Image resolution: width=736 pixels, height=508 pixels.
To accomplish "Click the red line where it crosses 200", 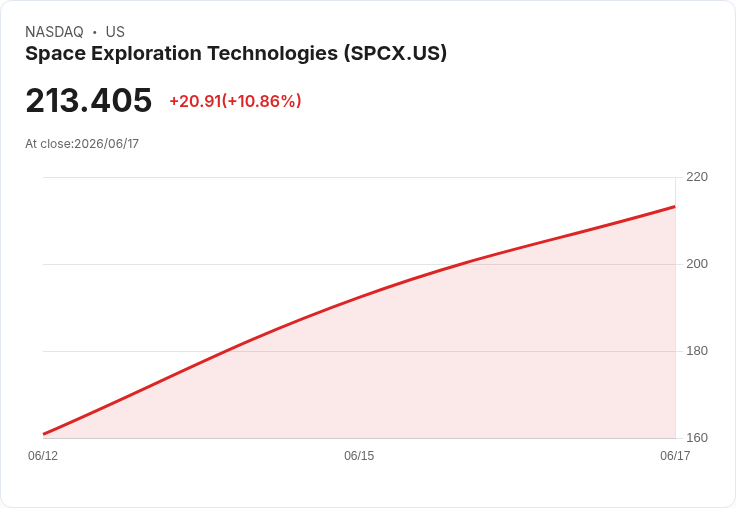I will 466,264.
